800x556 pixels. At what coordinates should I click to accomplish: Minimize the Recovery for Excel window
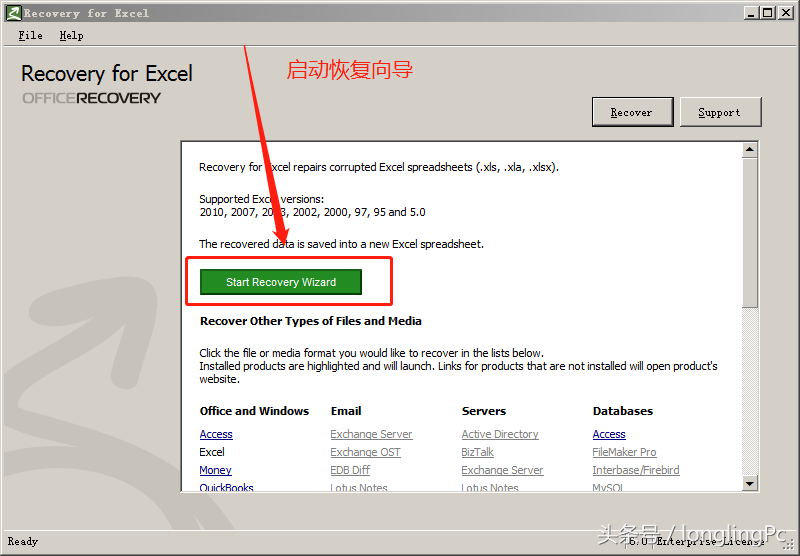(751, 13)
